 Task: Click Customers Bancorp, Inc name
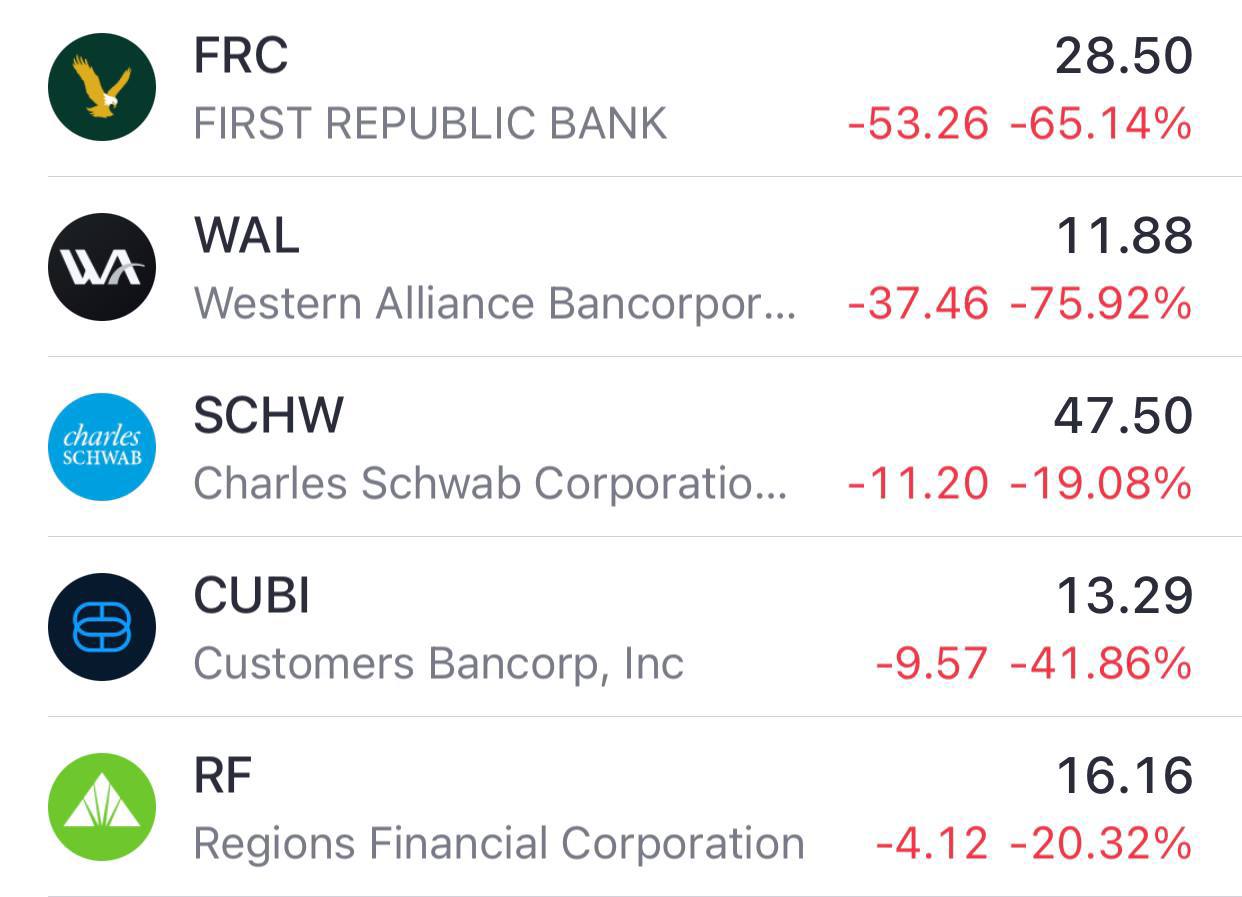coord(439,664)
